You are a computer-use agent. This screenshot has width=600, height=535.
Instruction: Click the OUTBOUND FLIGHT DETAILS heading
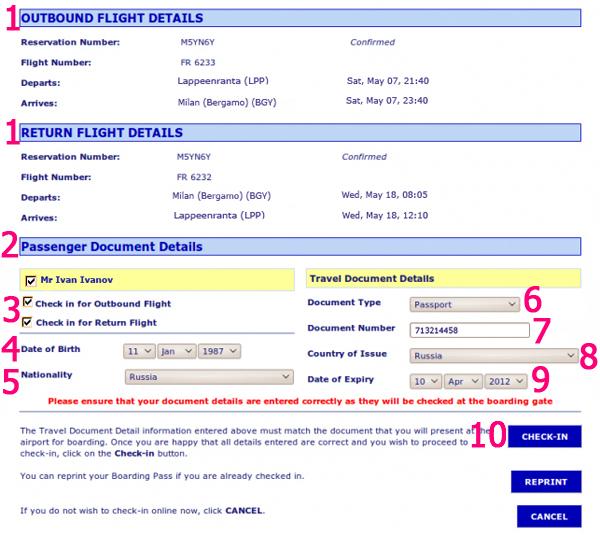tap(112, 18)
